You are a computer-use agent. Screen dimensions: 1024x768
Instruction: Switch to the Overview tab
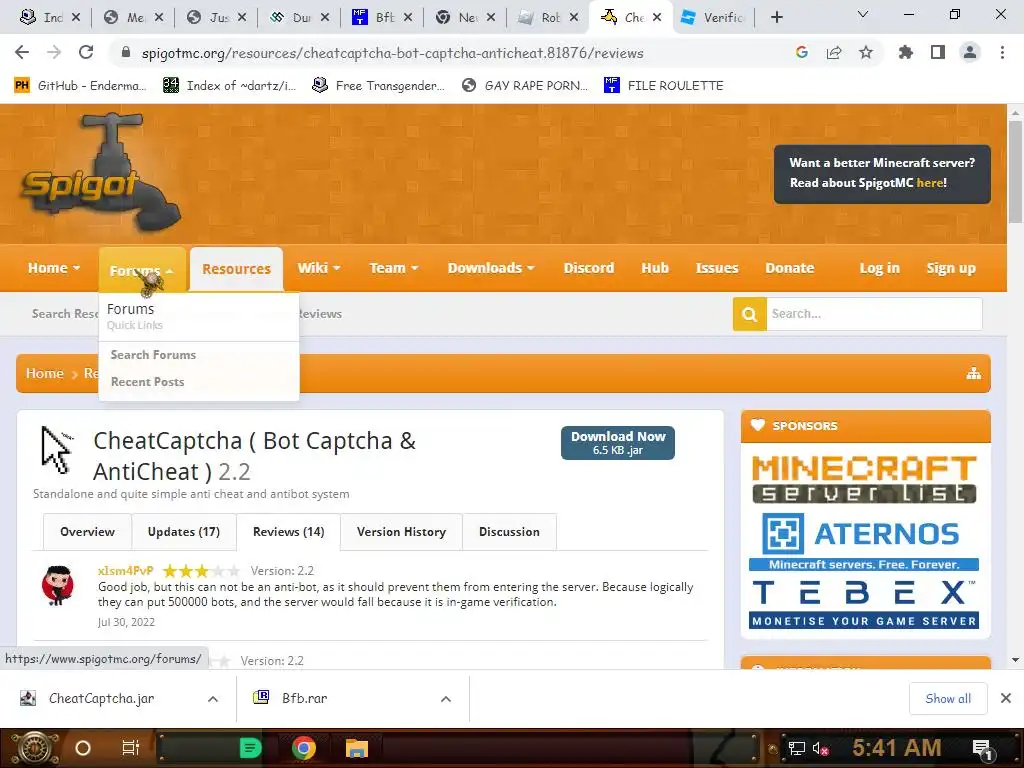coord(88,532)
